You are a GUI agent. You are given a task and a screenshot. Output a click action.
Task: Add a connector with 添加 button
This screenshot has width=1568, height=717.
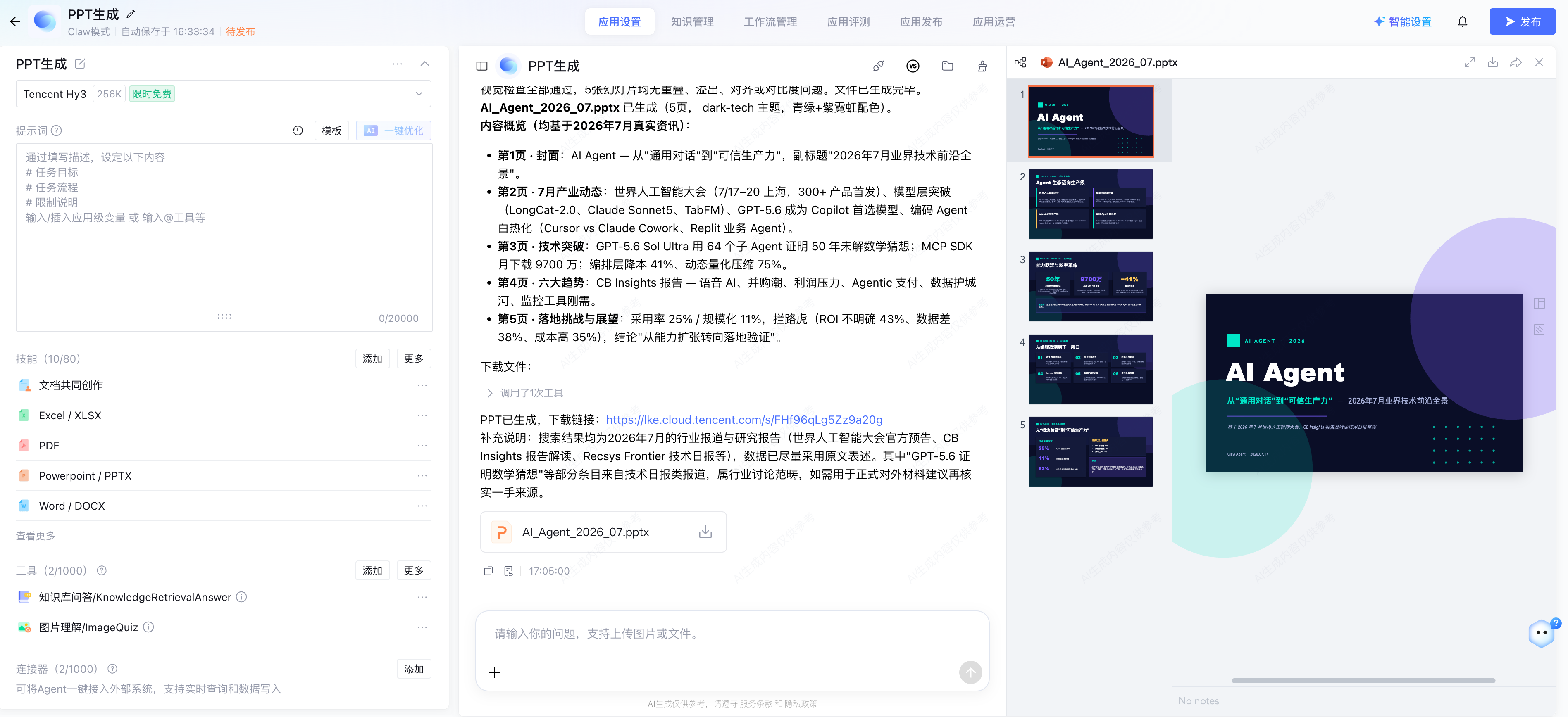tap(414, 669)
